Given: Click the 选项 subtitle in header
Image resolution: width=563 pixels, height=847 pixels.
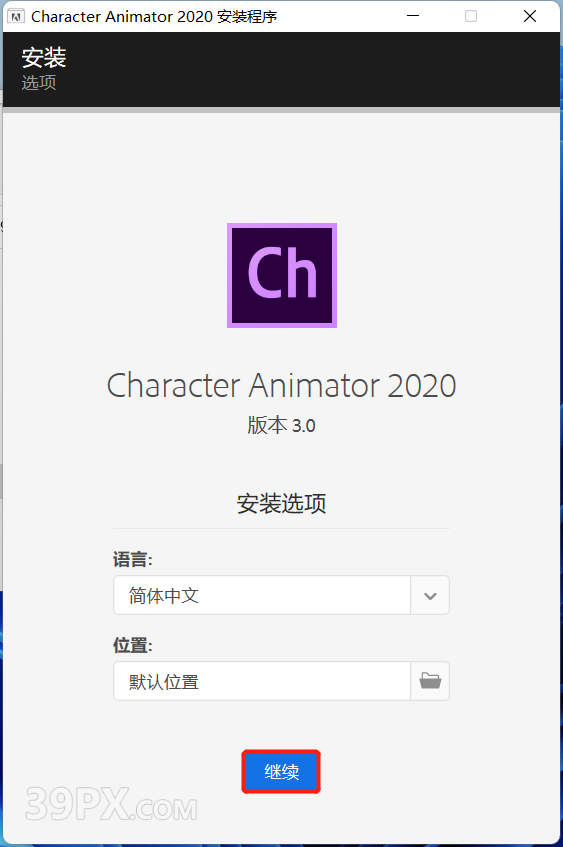Looking at the screenshot, I should pos(39,83).
